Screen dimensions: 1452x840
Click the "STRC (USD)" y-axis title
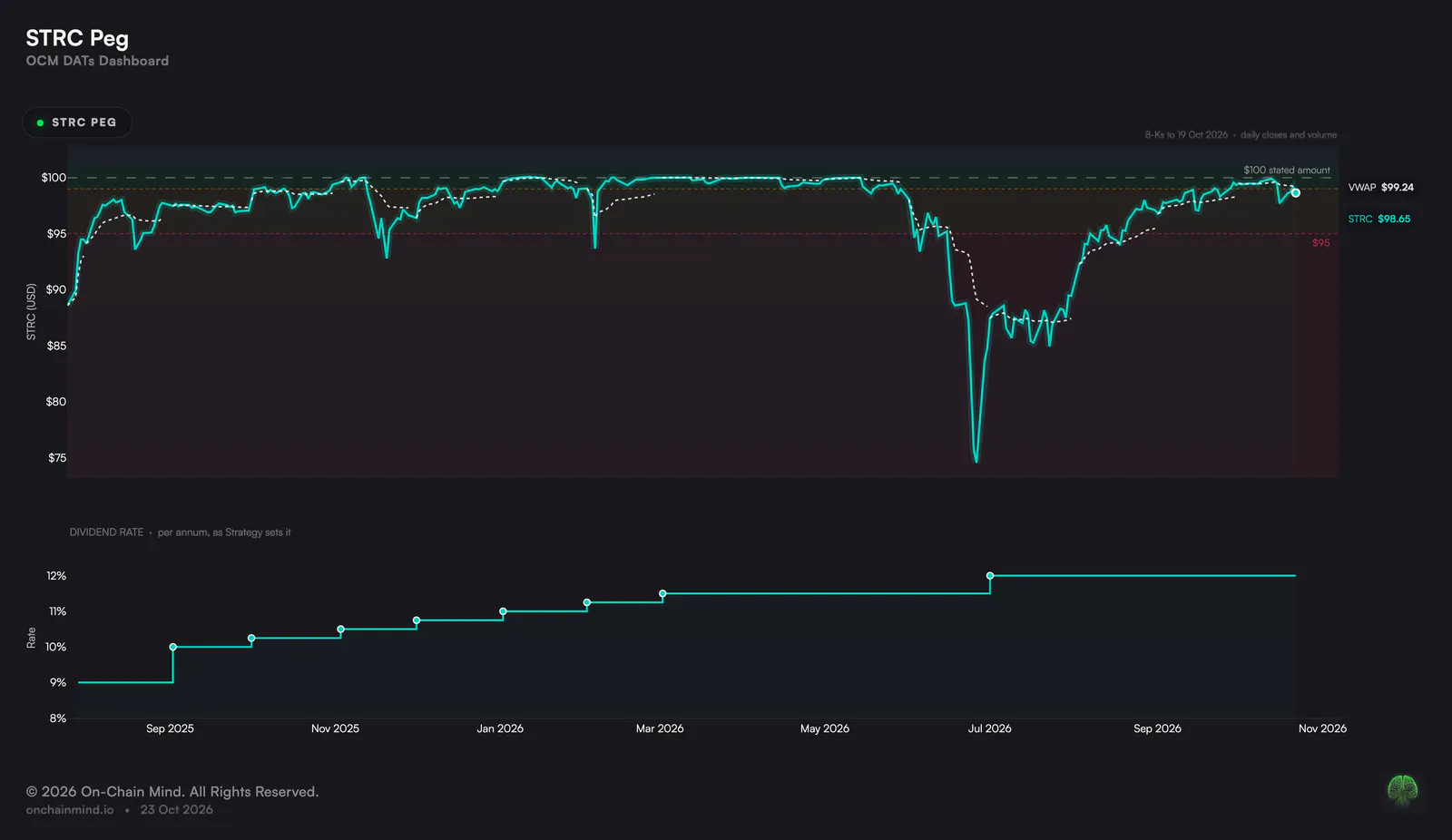[x=32, y=312]
